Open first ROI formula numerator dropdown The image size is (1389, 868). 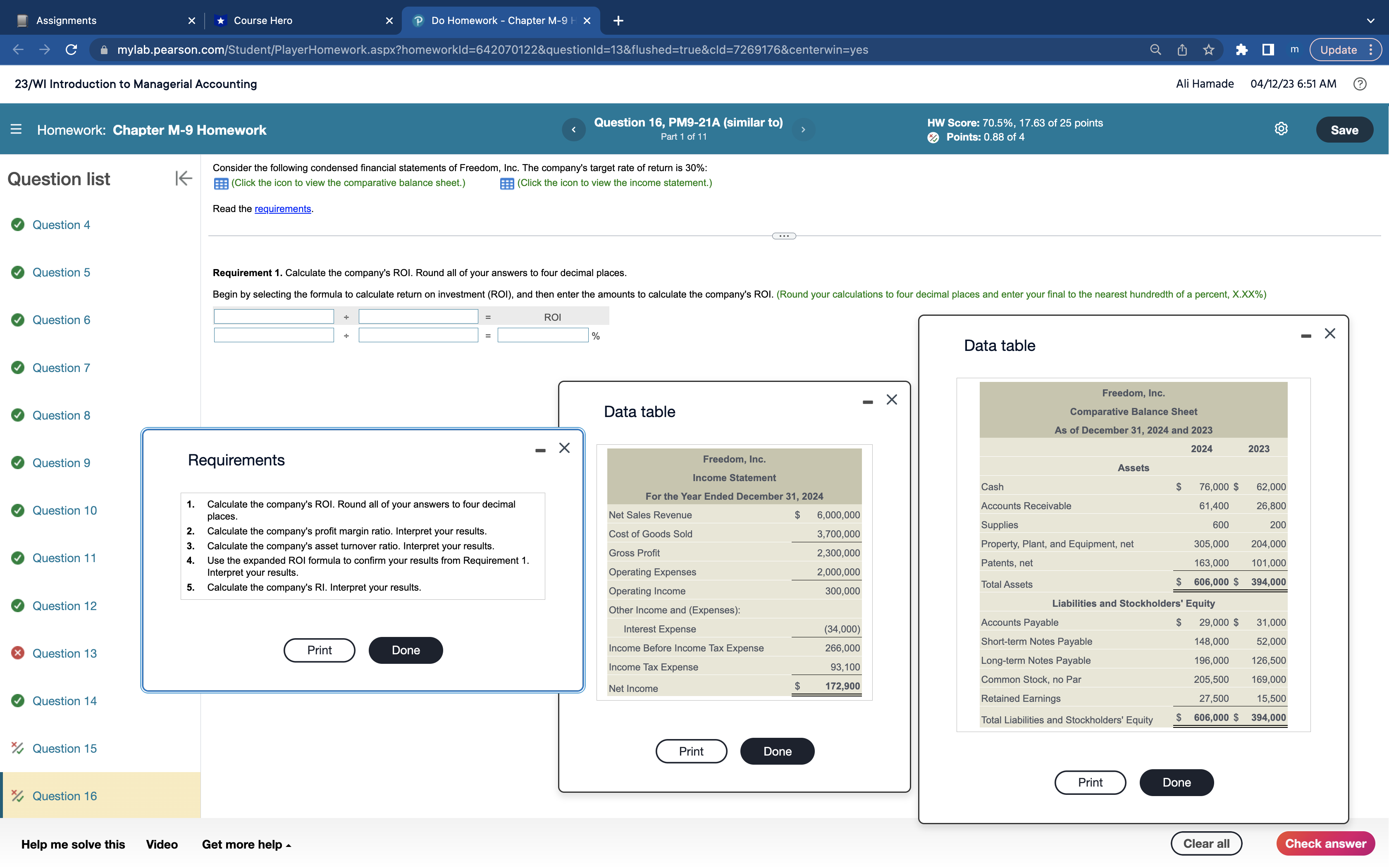[x=274, y=317]
